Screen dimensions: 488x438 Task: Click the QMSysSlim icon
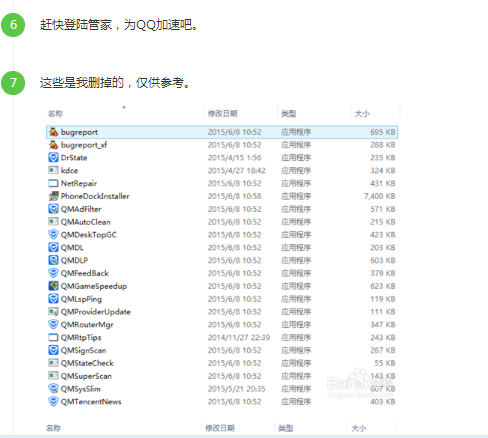point(53,389)
